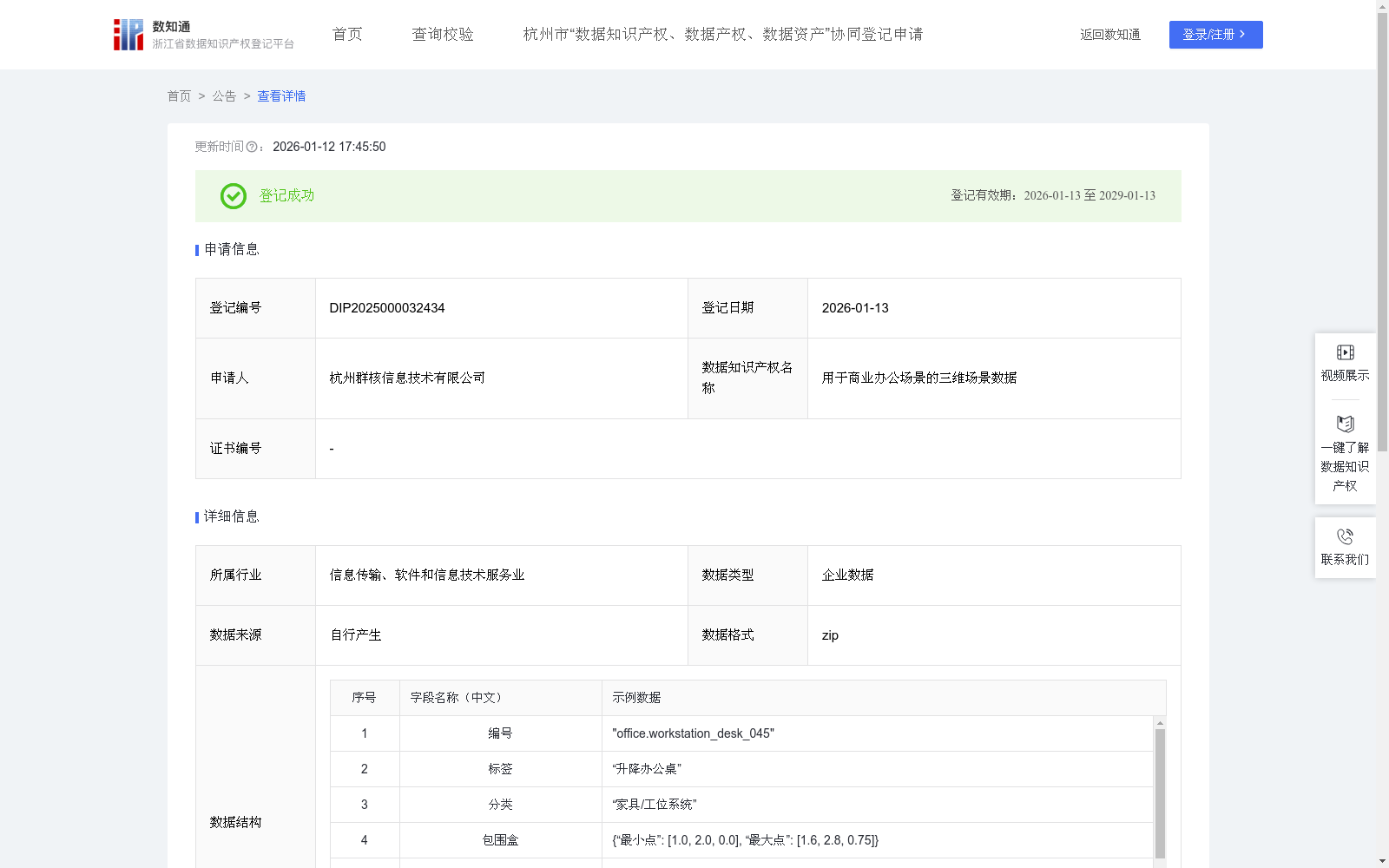Click 返回数知通 link

tap(1110, 35)
